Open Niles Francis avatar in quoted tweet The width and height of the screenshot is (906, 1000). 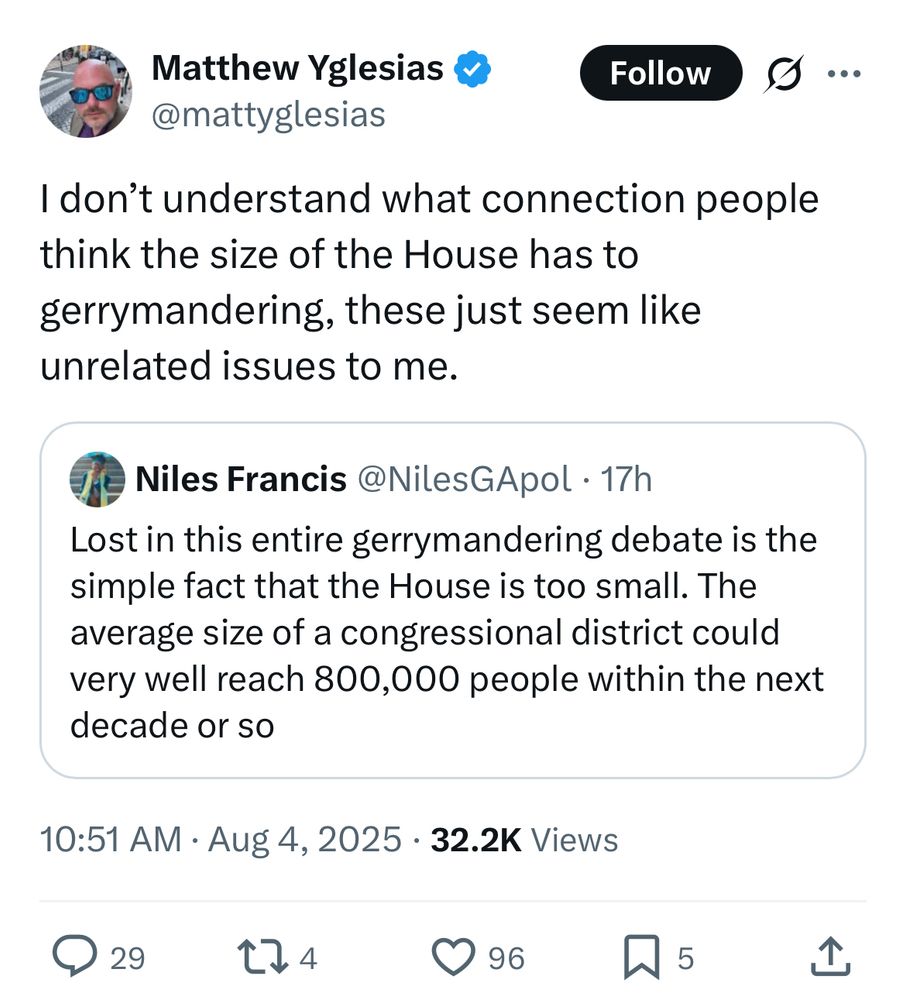point(96,479)
